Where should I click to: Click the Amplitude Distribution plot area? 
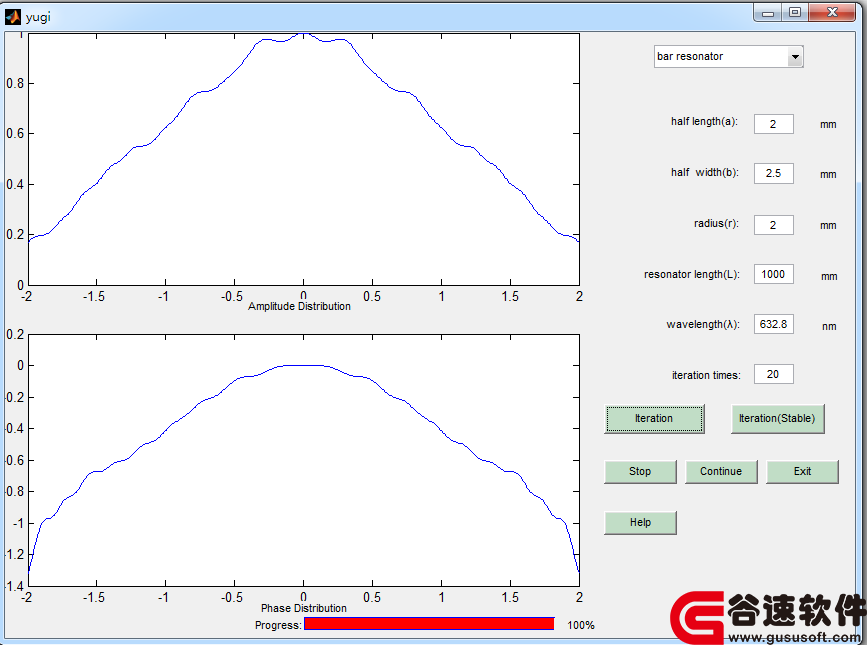pos(304,159)
